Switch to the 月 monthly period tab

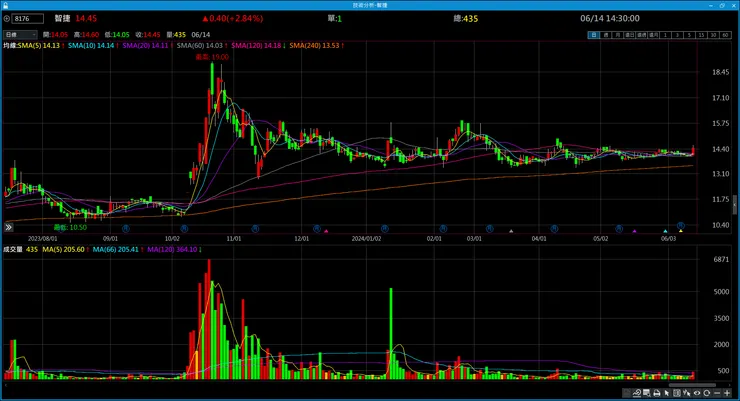pos(617,35)
